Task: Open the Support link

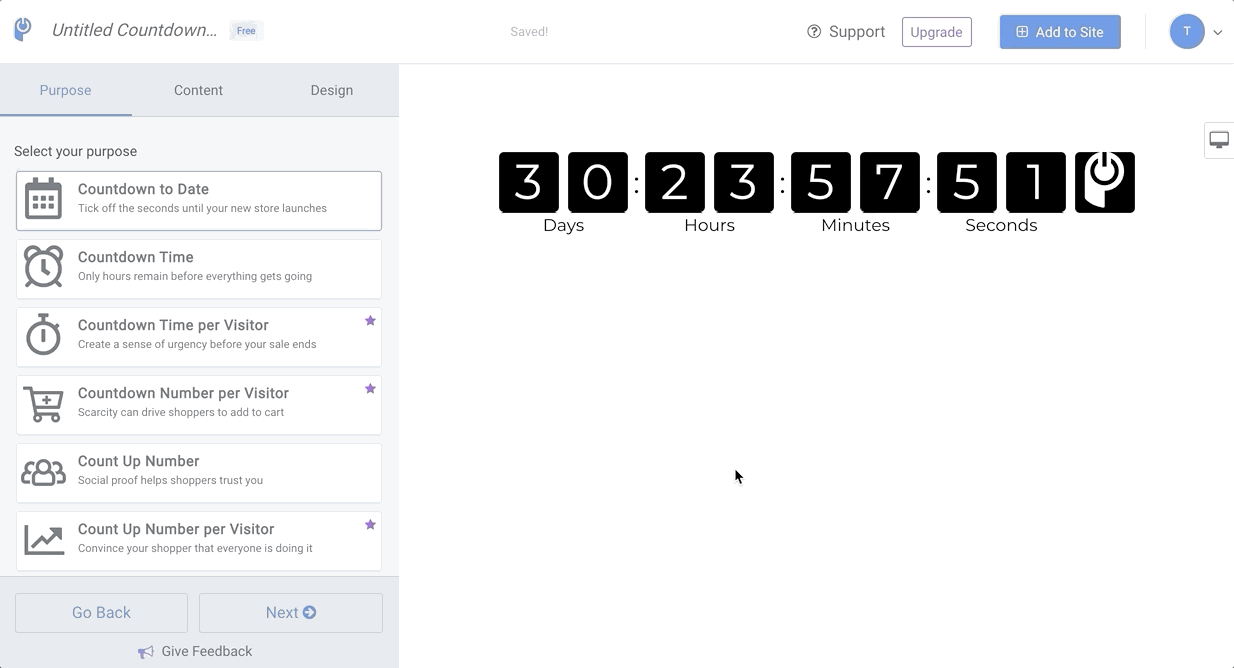Action: [x=846, y=32]
